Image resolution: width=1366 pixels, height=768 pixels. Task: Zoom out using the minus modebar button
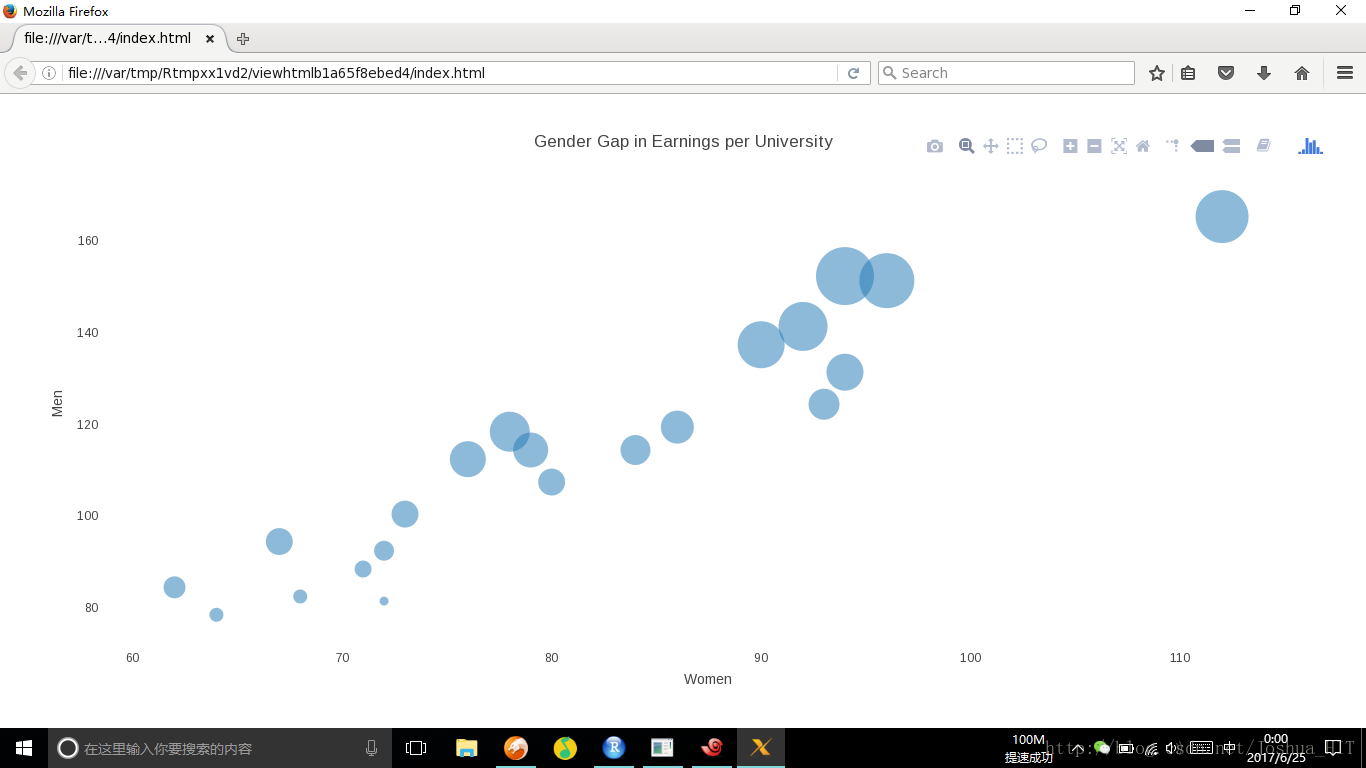click(1094, 146)
